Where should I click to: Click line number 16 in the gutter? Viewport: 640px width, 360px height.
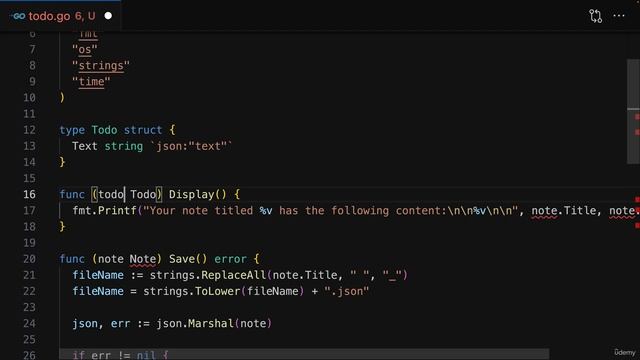[x=29, y=194]
